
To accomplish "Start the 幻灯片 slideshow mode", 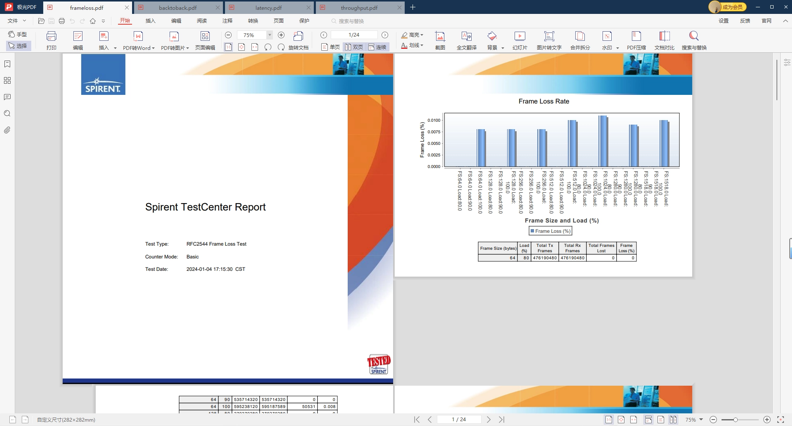I will pos(519,40).
